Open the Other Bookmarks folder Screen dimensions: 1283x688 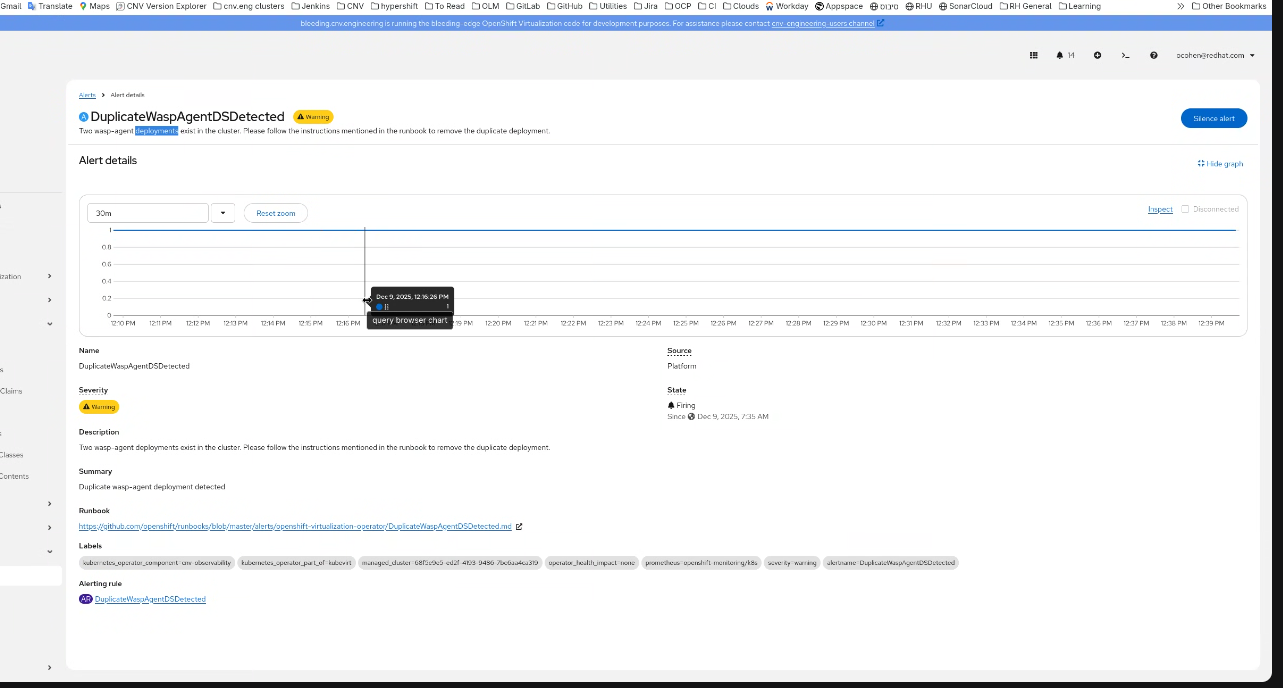click(x=1228, y=6)
